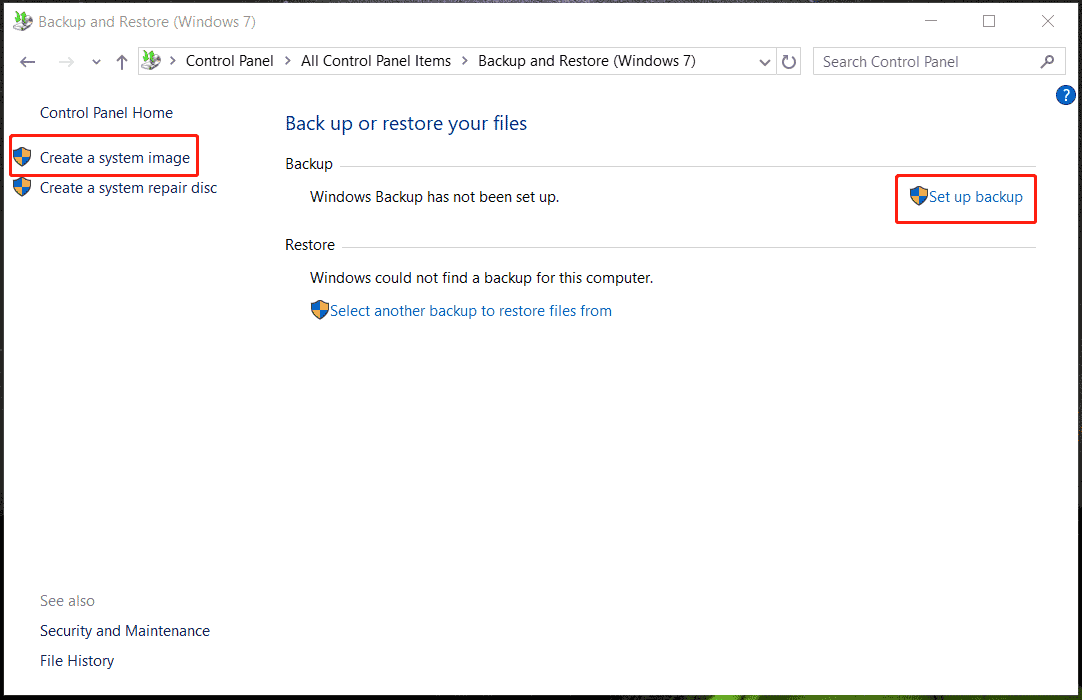Click the Forward navigation arrow
This screenshot has width=1082, height=700.
(66, 62)
